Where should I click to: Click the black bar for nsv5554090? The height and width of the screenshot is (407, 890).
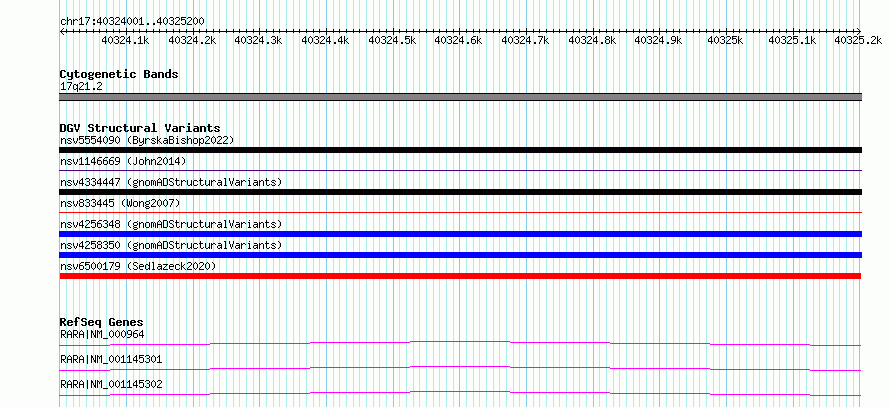click(461, 150)
